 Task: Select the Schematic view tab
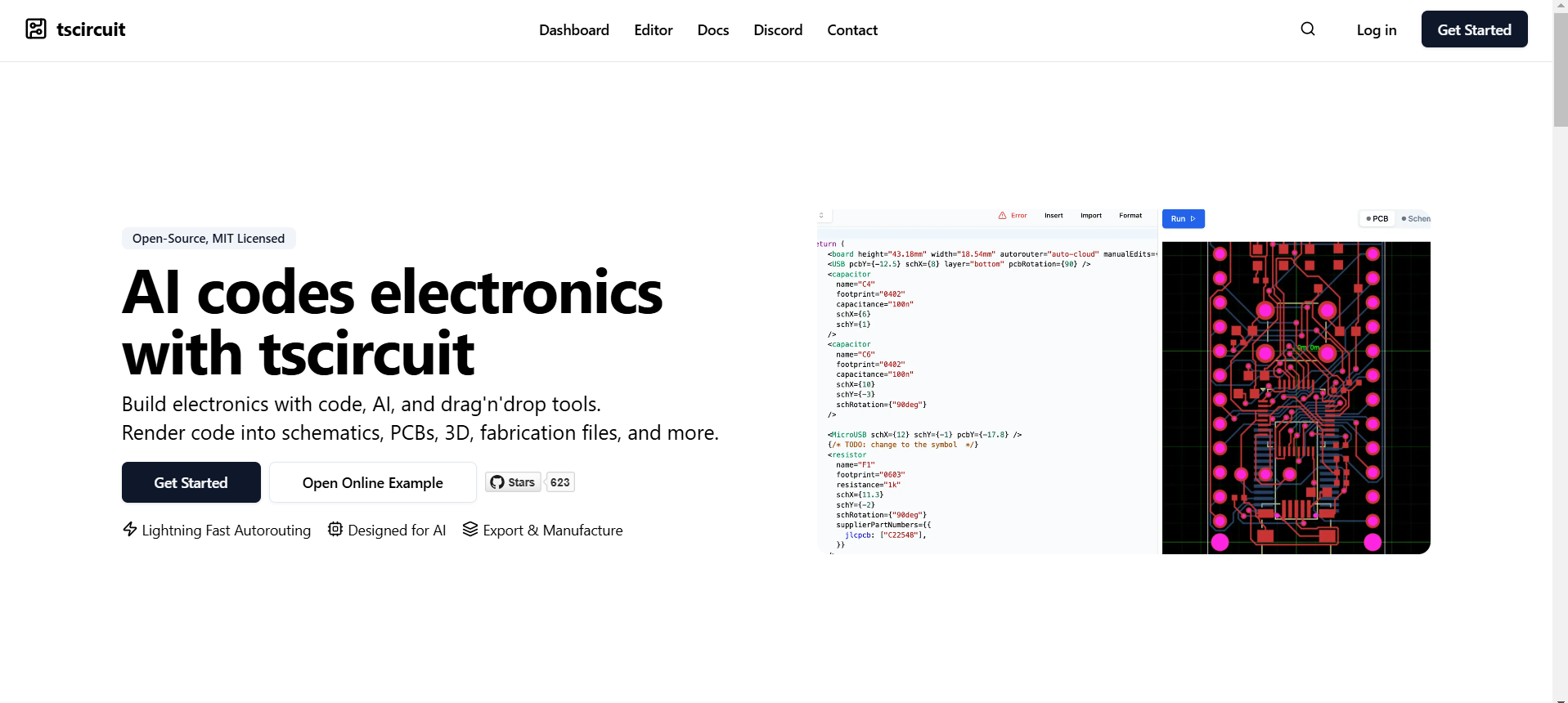(1415, 219)
